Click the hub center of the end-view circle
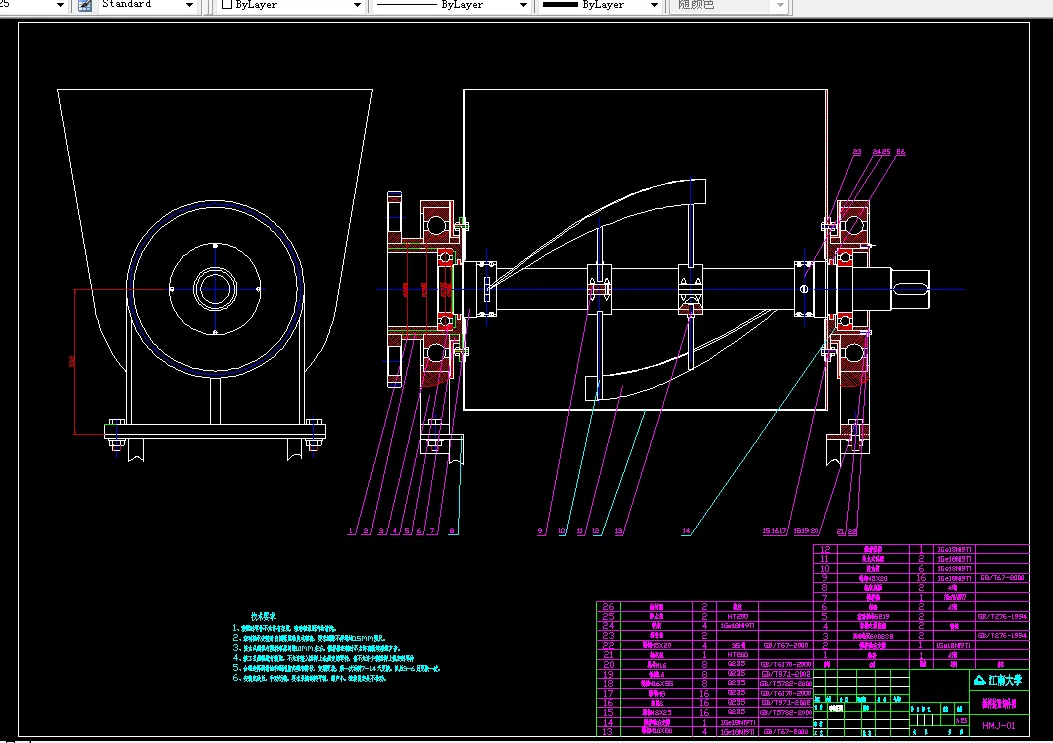This screenshot has height=743, width=1053. point(215,289)
